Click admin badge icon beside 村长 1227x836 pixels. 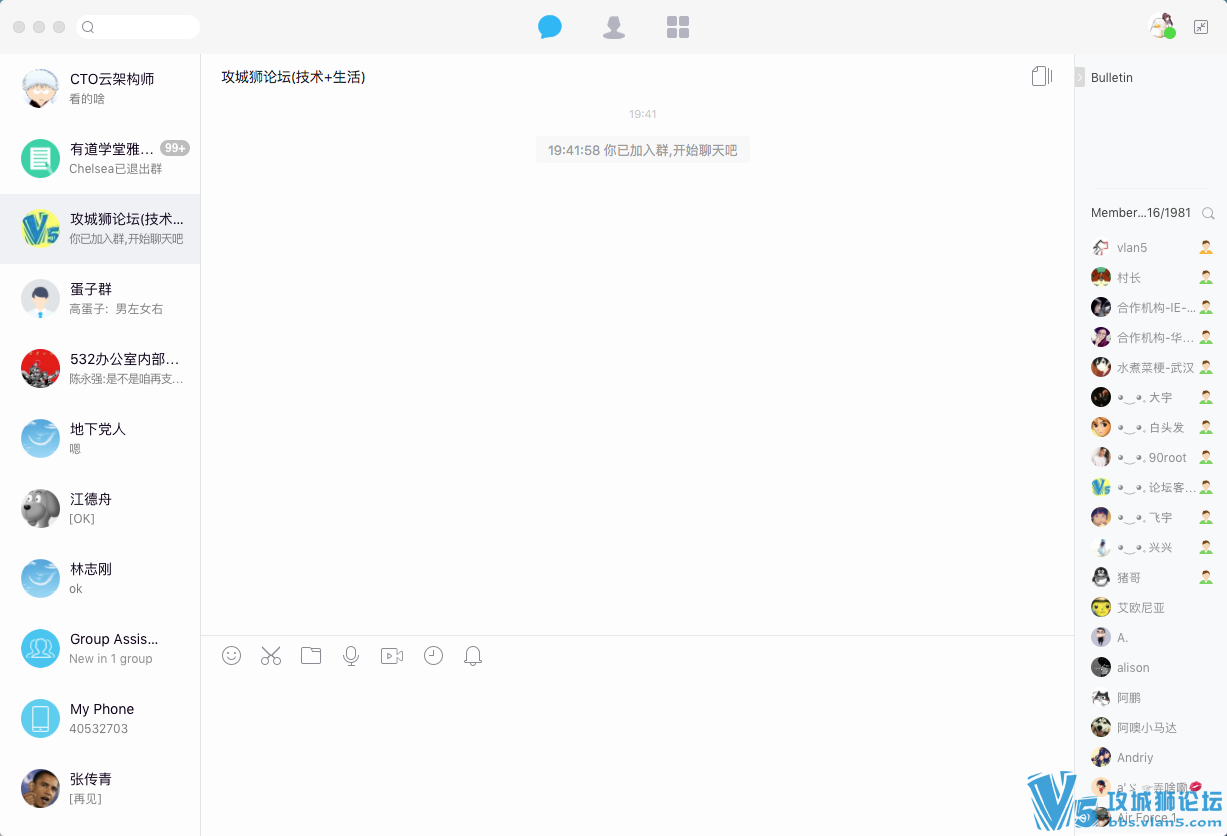[x=1206, y=277]
